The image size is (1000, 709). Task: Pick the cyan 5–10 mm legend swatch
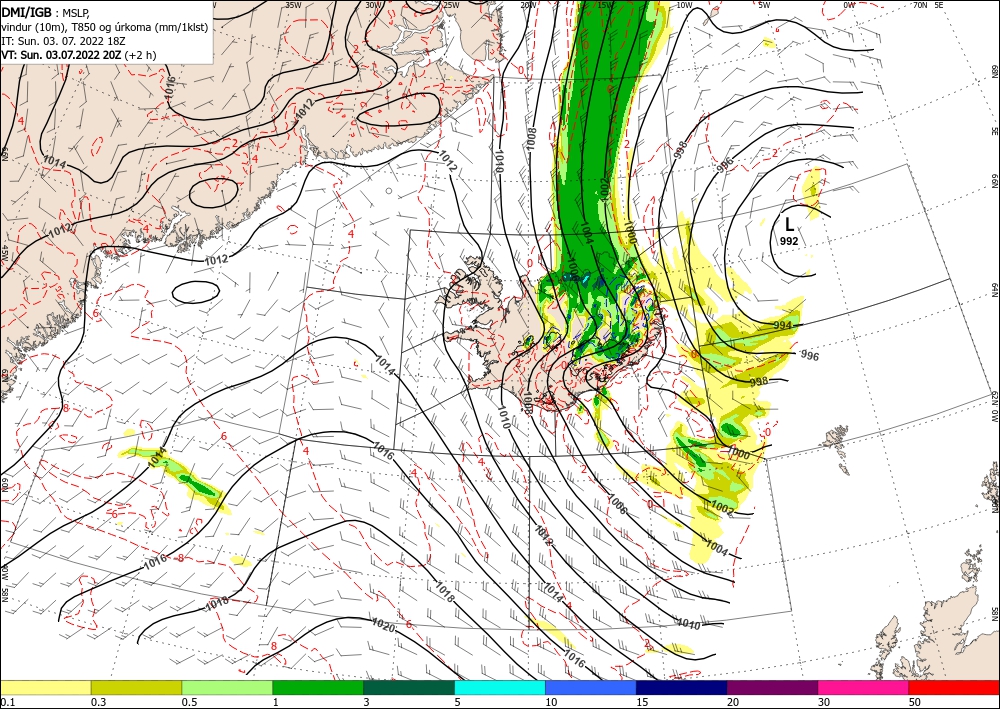[500, 687]
